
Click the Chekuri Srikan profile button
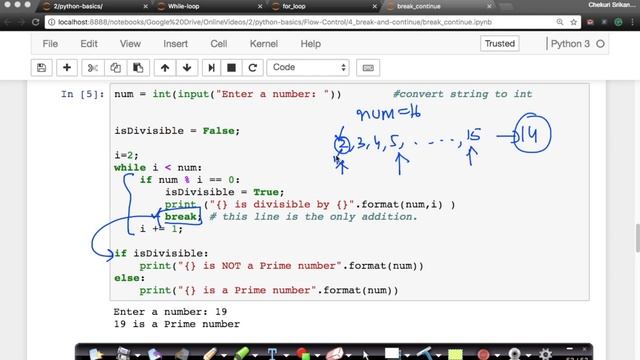tap(613, 5)
